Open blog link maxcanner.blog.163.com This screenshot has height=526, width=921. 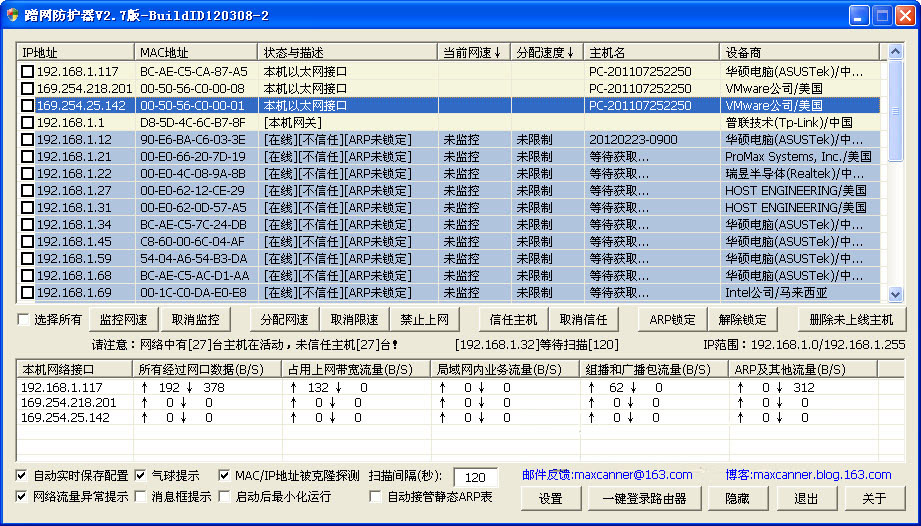point(810,475)
